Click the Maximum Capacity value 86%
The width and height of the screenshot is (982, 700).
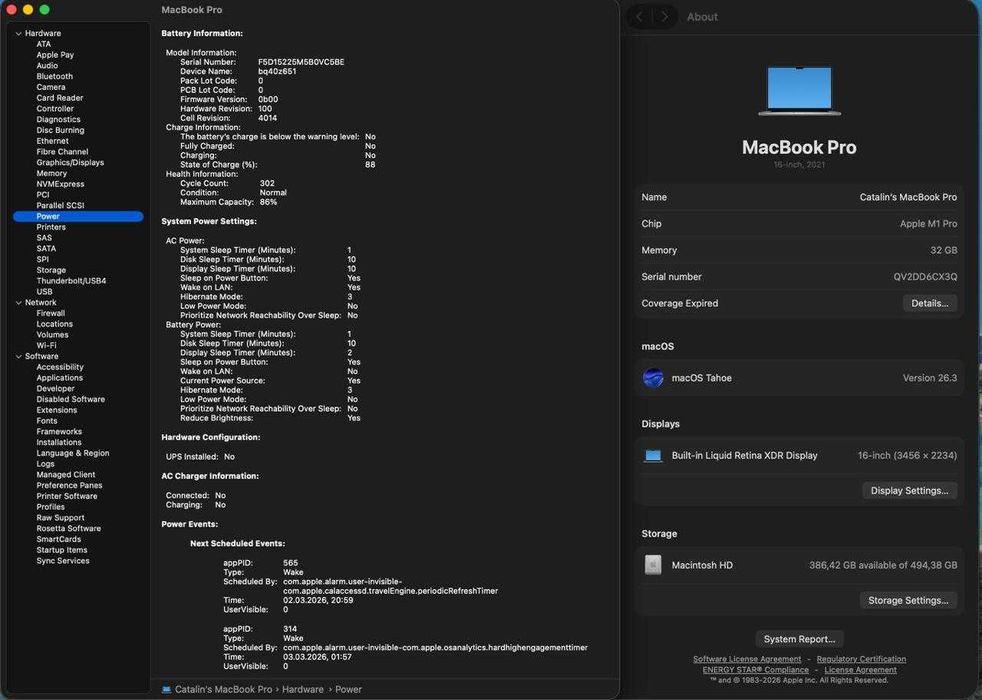[268, 202]
